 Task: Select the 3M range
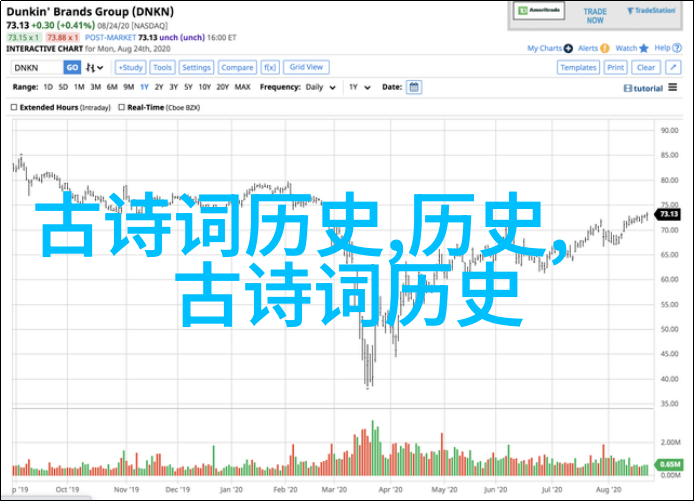click(96, 87)
